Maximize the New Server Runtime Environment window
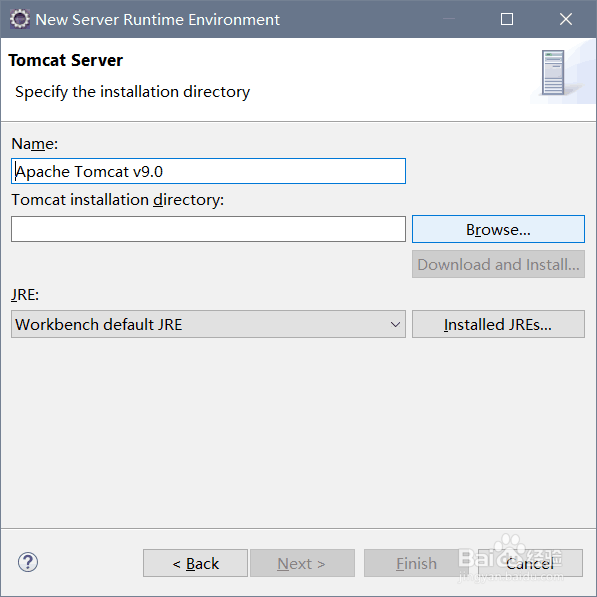This screenshot has width=597, height=597. (507, 19)
